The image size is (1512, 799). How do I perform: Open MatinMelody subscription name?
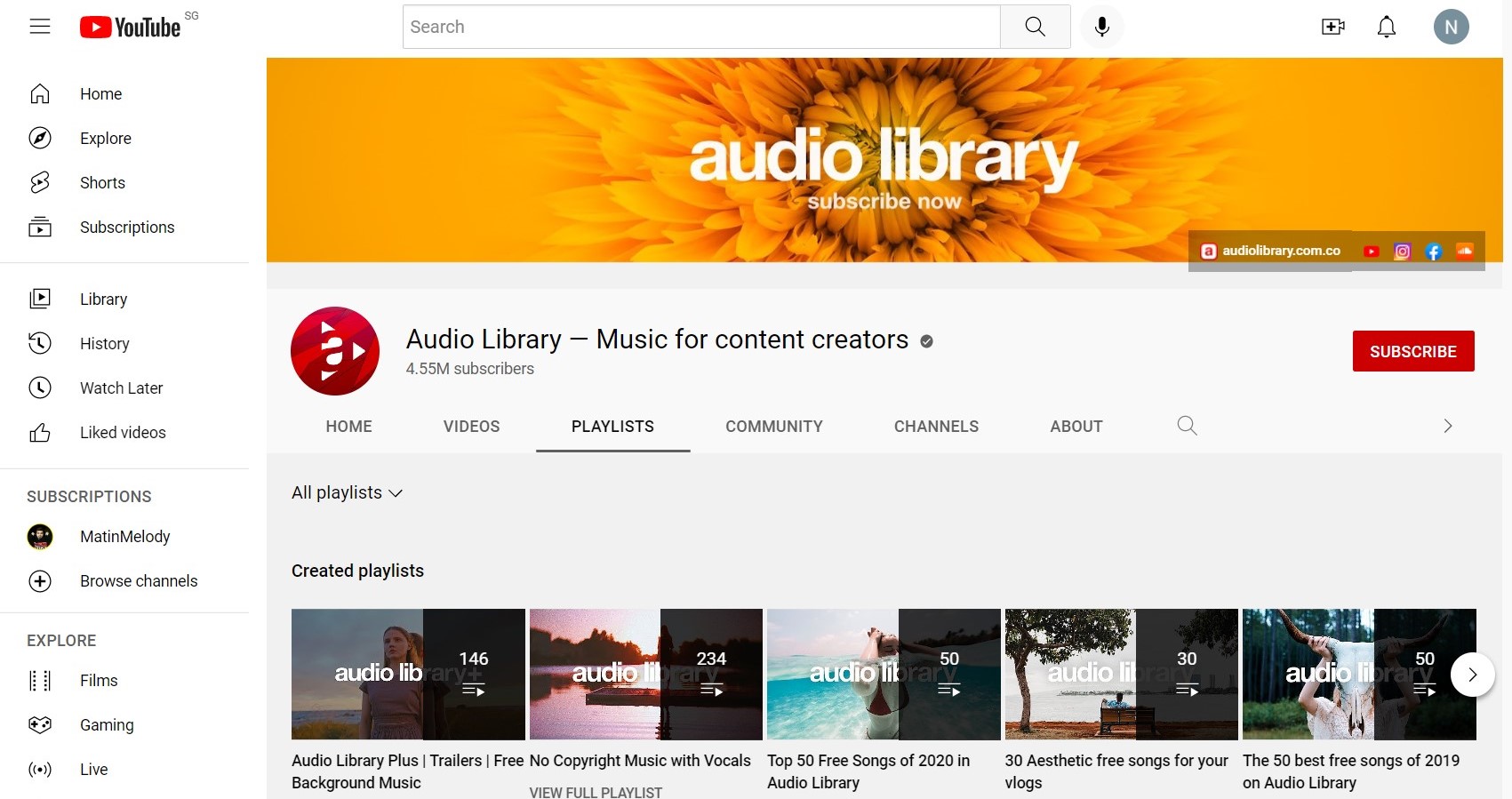[125, 537]
